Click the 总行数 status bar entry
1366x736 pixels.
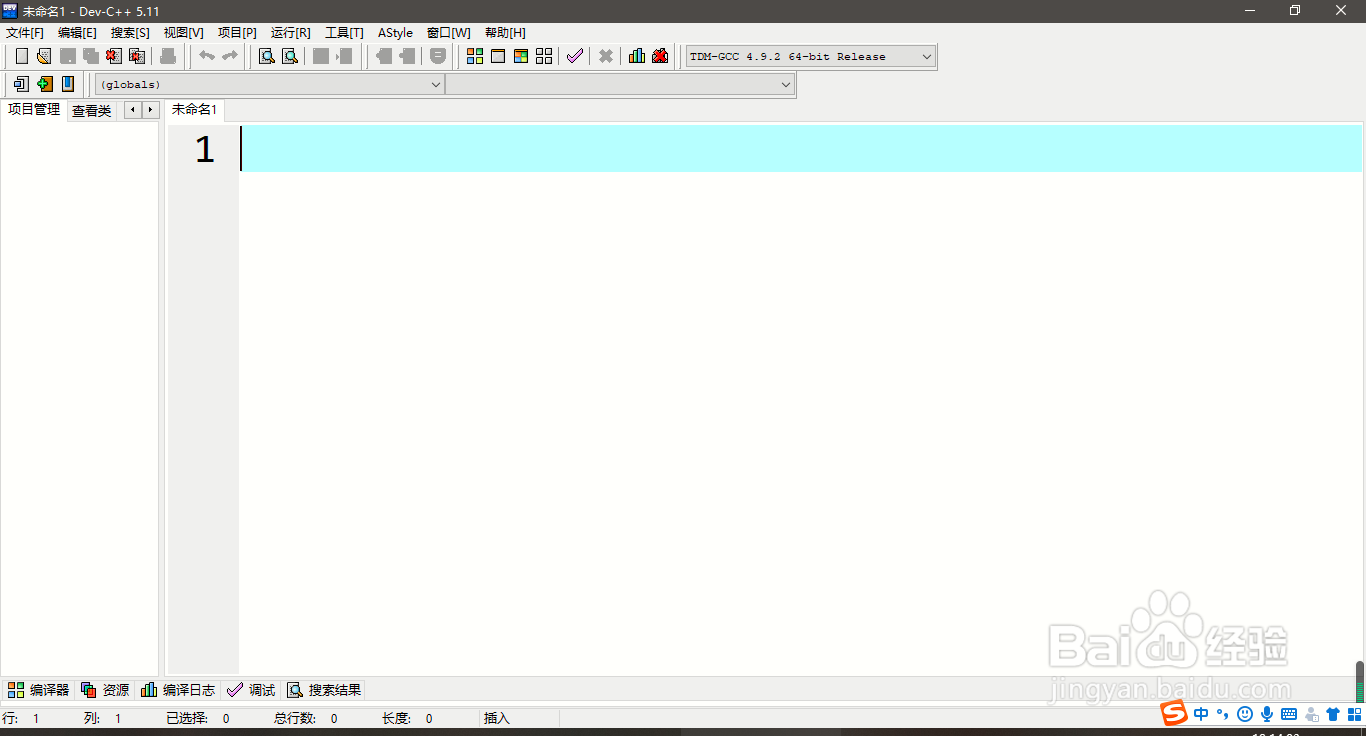point(305,718)
